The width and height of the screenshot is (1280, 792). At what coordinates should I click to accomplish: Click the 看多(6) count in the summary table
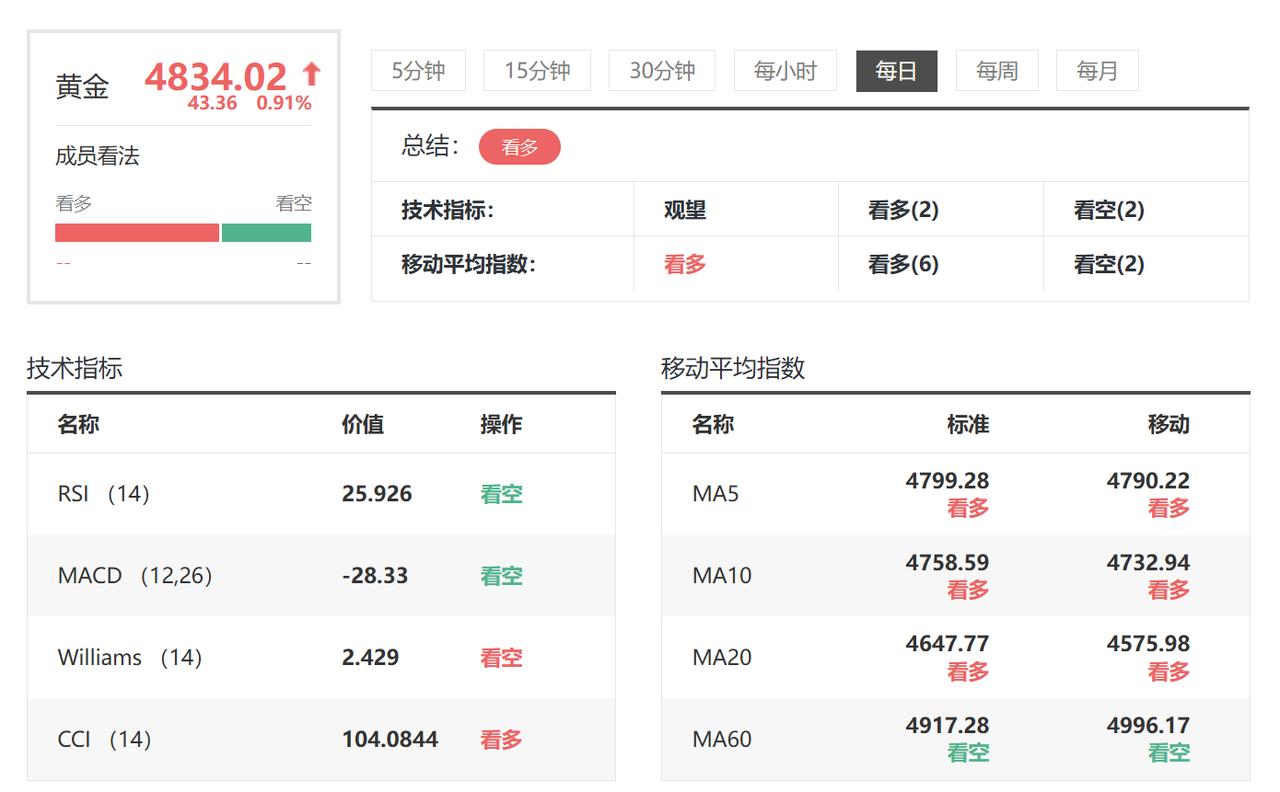click(899, 265)
